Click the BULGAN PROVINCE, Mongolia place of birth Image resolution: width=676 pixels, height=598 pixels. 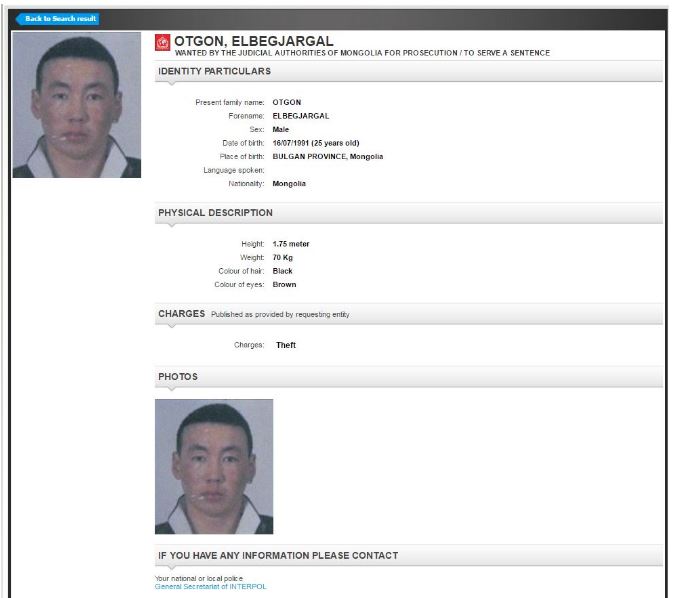(328, 157)
